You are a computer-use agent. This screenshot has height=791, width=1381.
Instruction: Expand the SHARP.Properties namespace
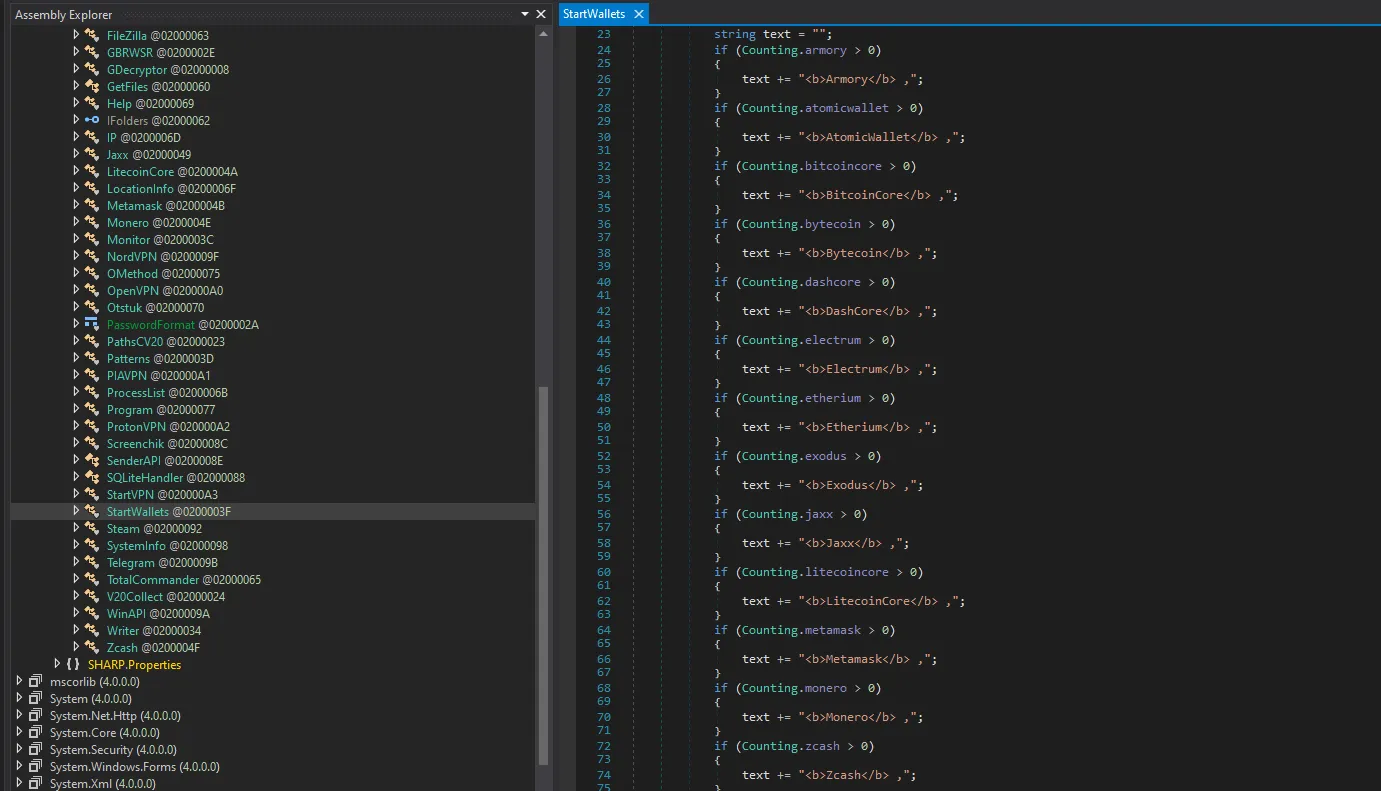point(57,665)
